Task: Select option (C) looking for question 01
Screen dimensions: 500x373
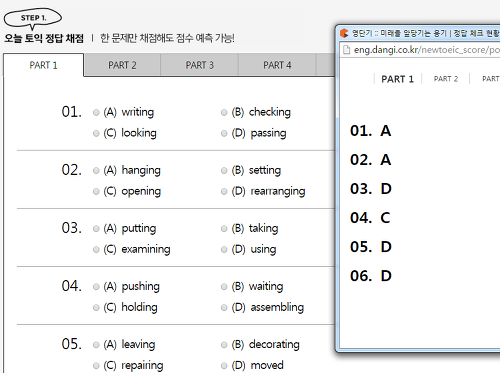Action: click(x=96, y=134)
